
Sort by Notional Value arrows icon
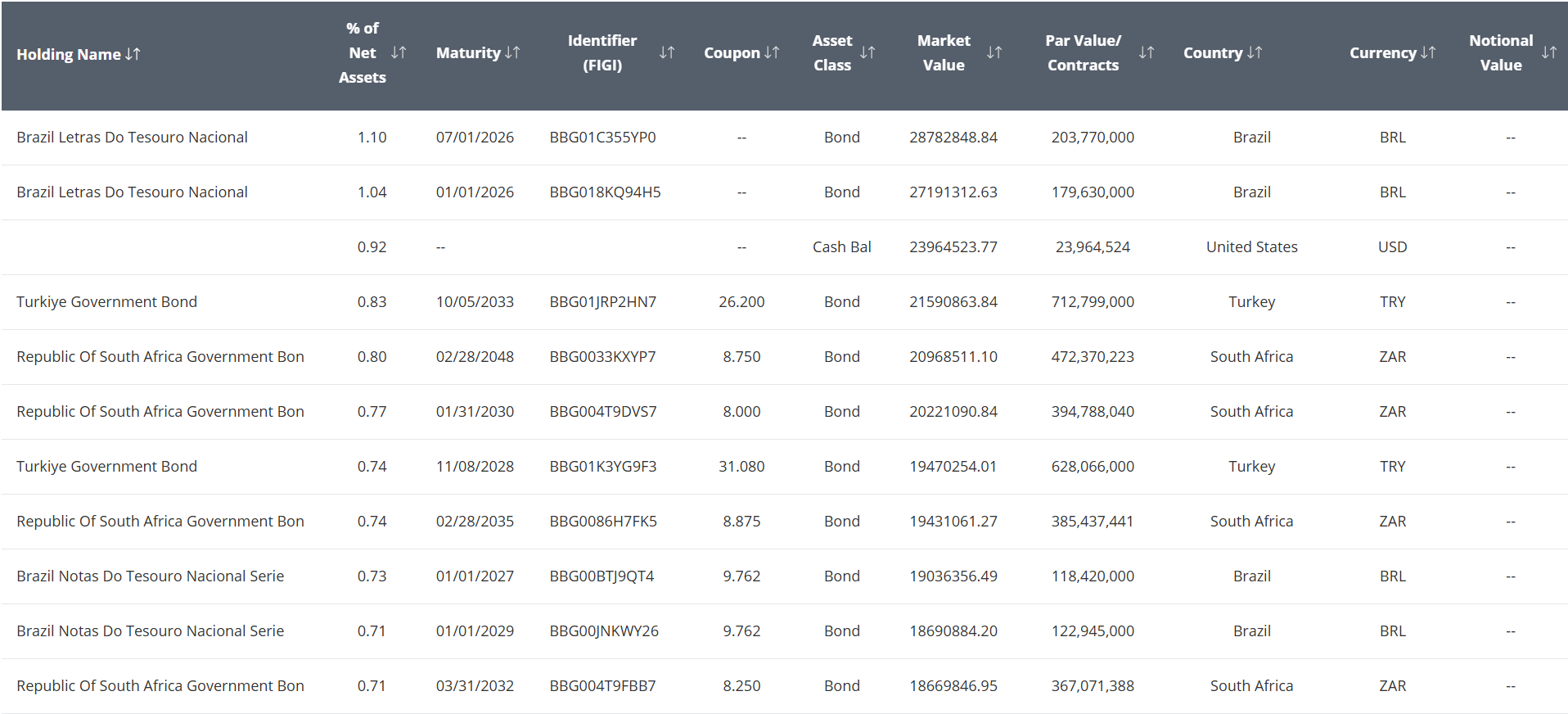[1549, 52]
